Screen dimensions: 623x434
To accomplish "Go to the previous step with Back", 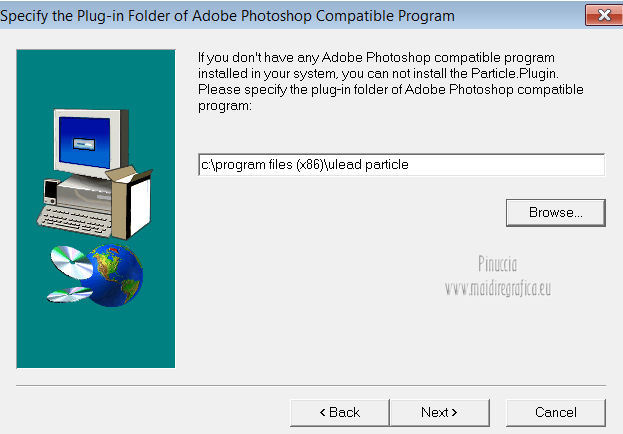I will point(340,412).
